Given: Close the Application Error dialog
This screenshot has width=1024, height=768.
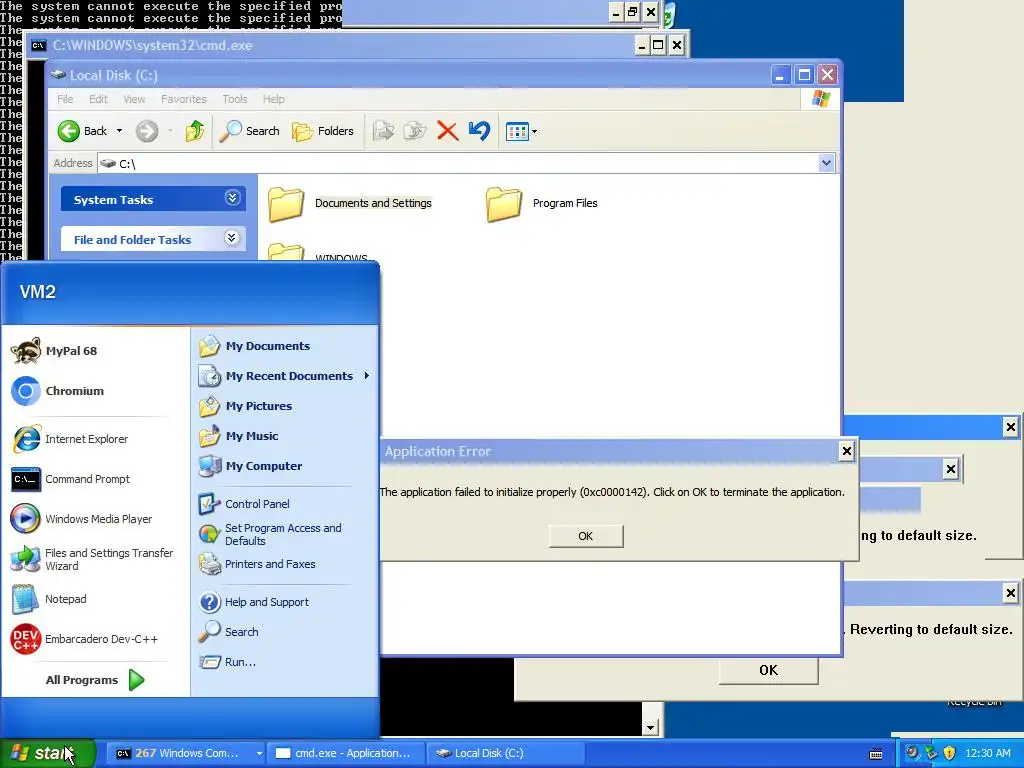Looking at the screenshot, I should tap(846, 451).
